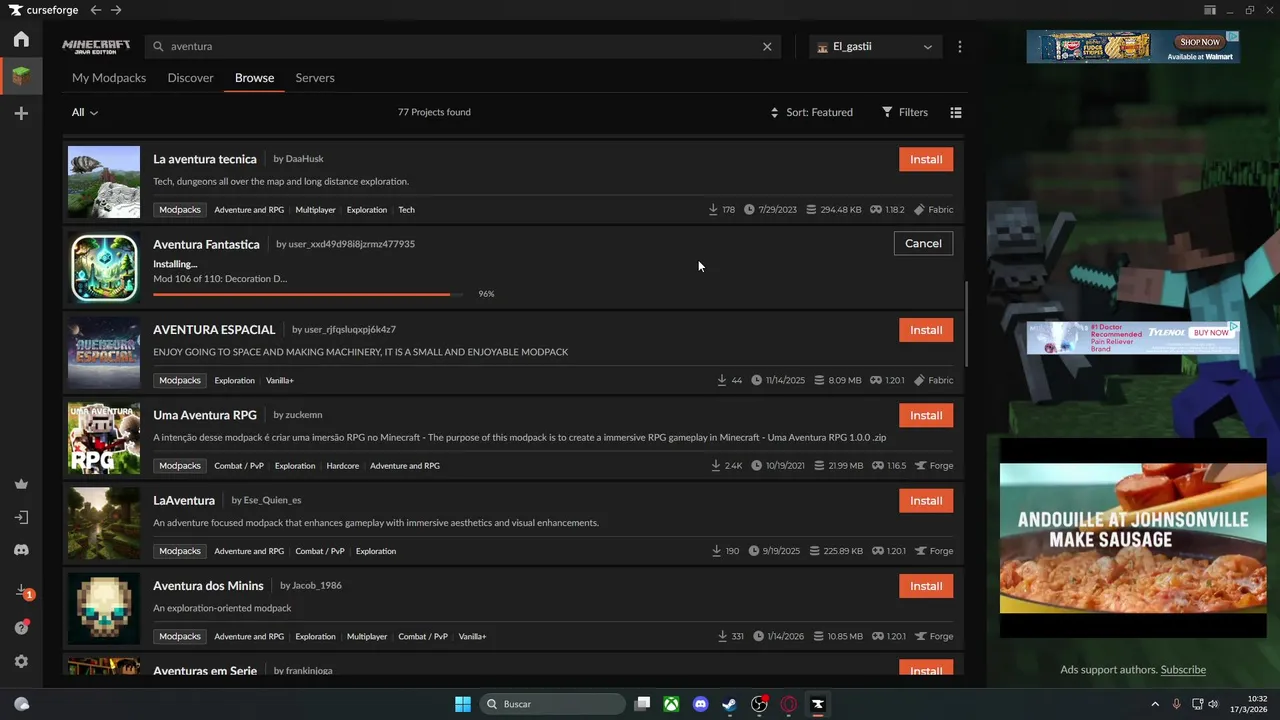
Task: Click the sign-in arrow icon in sidebar
Action: pyautogui.click(x=21, y=517)
